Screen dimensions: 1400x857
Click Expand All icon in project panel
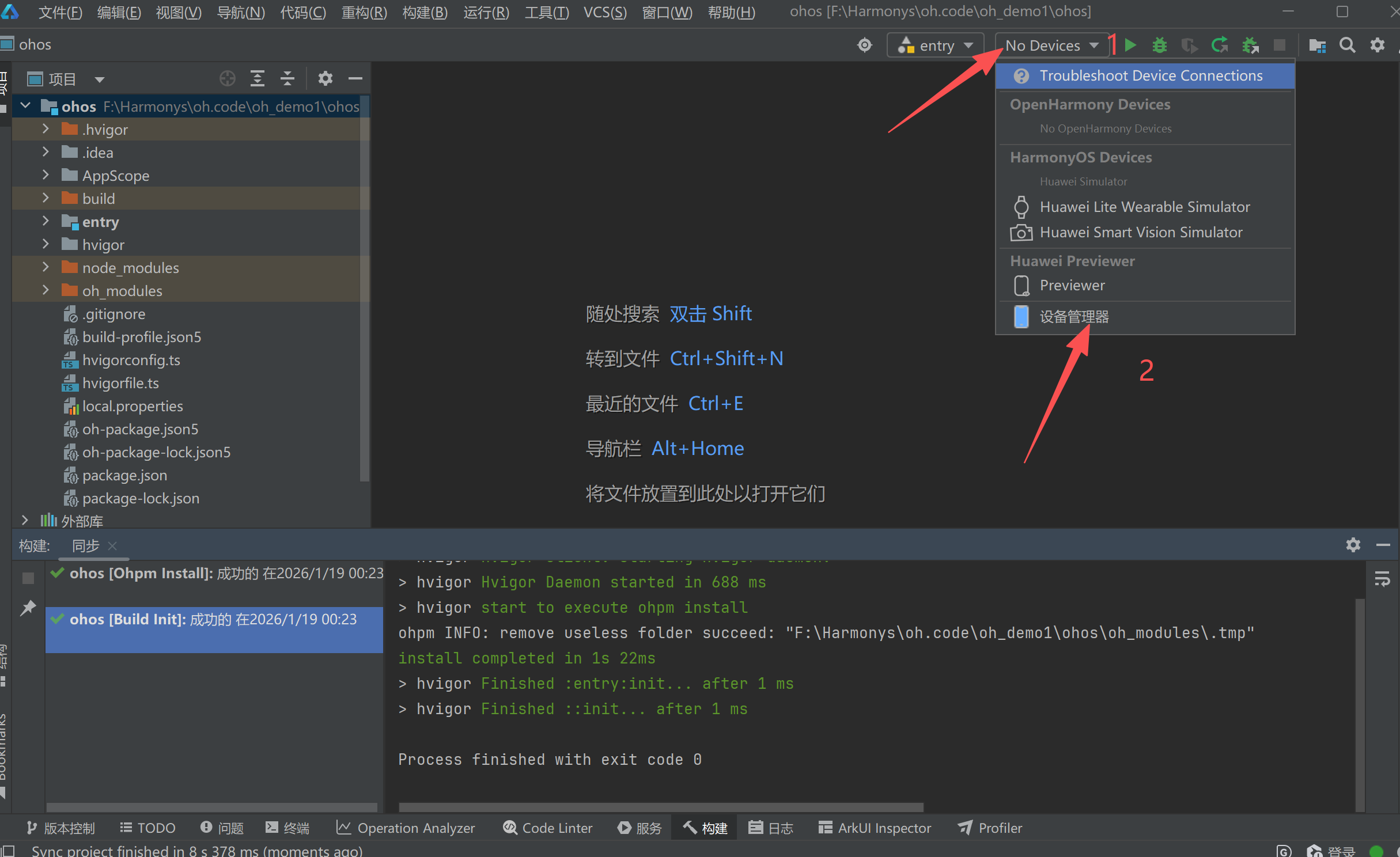pos(258,78)
